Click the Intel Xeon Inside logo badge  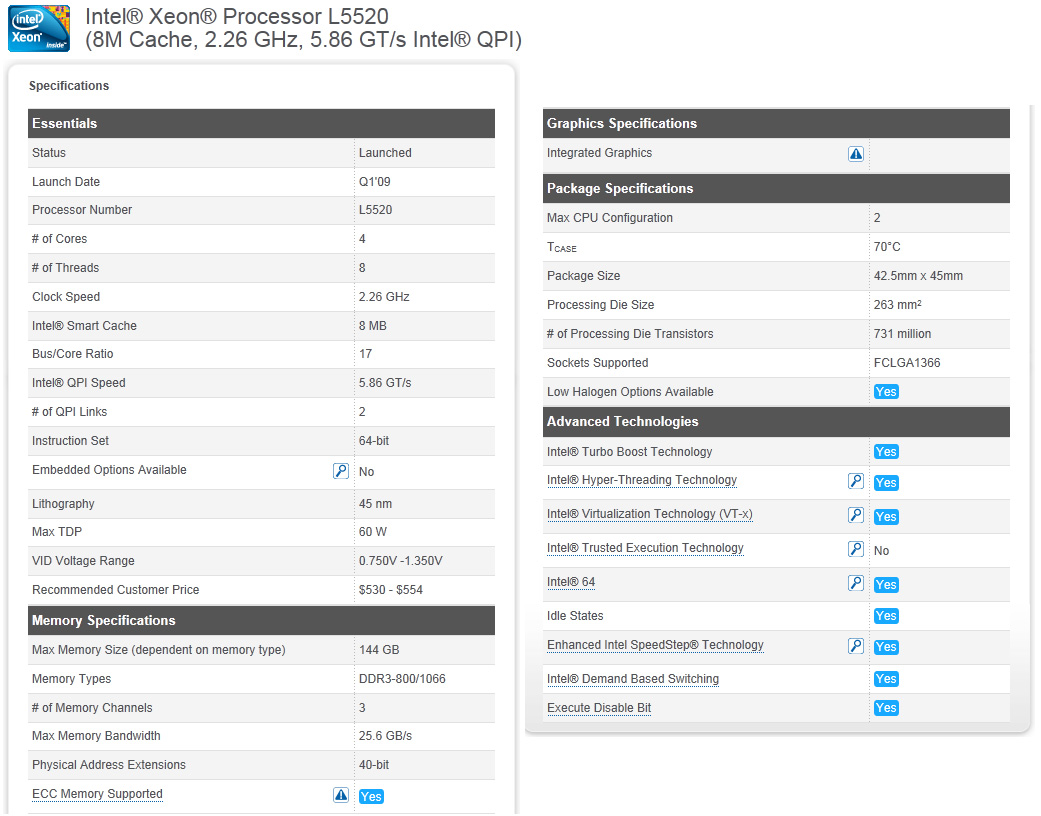tap(39, 28)
